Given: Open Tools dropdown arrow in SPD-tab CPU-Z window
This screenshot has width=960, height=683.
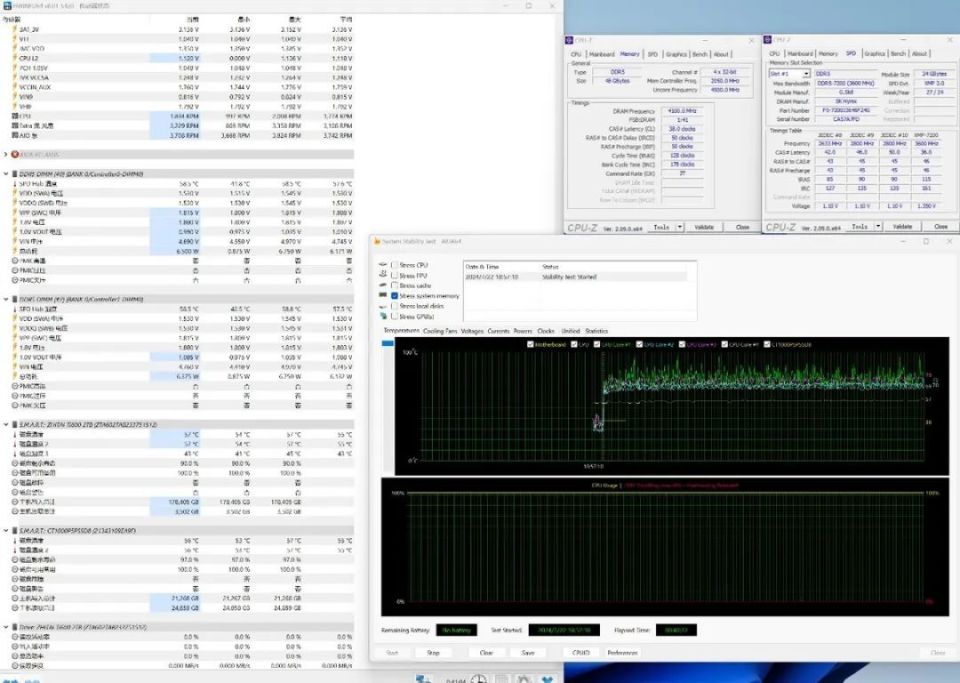Looking at the screenshot, I should click(x=878, y=226).
